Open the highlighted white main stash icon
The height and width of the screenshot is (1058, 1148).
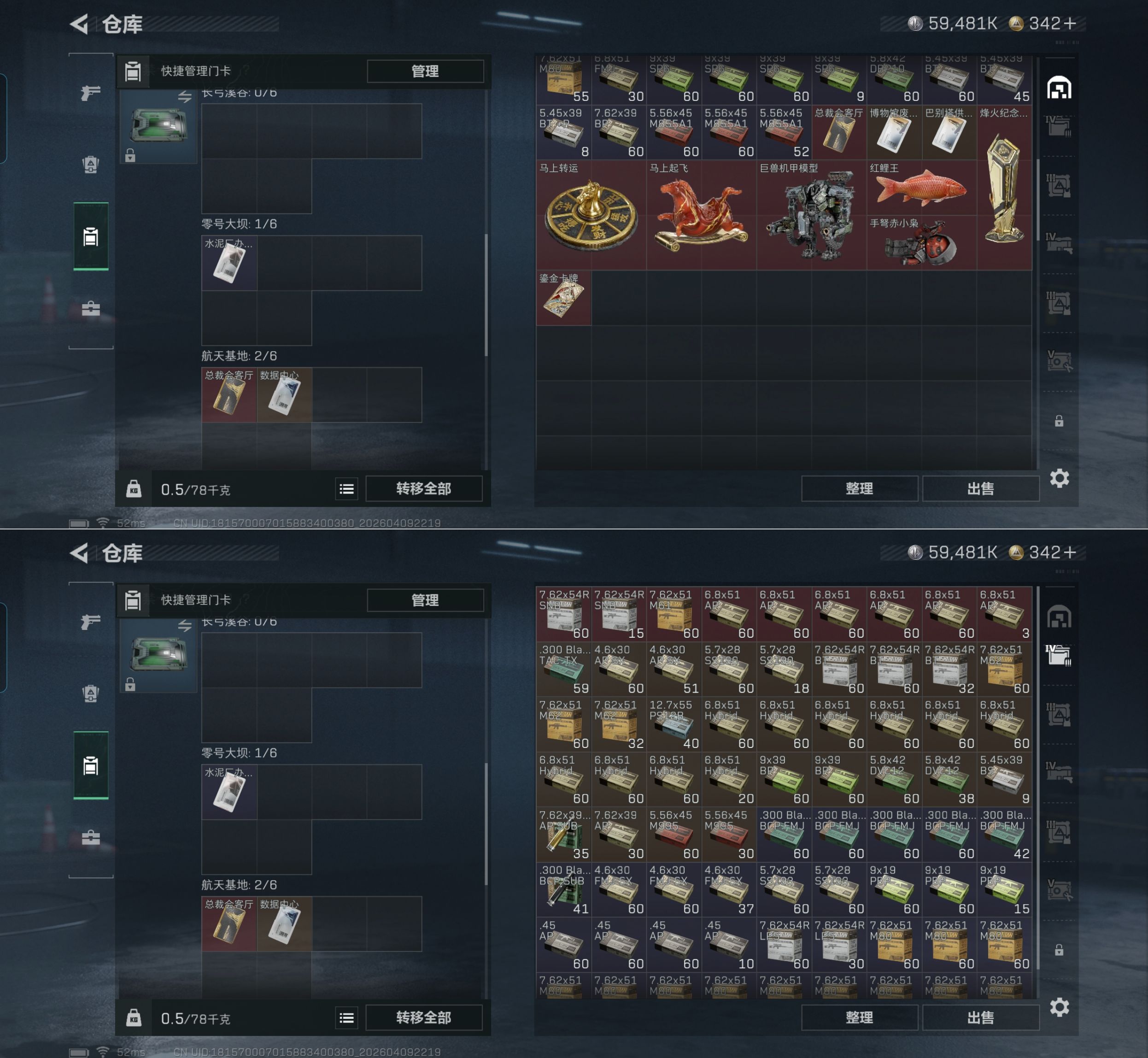[1059, 88]
